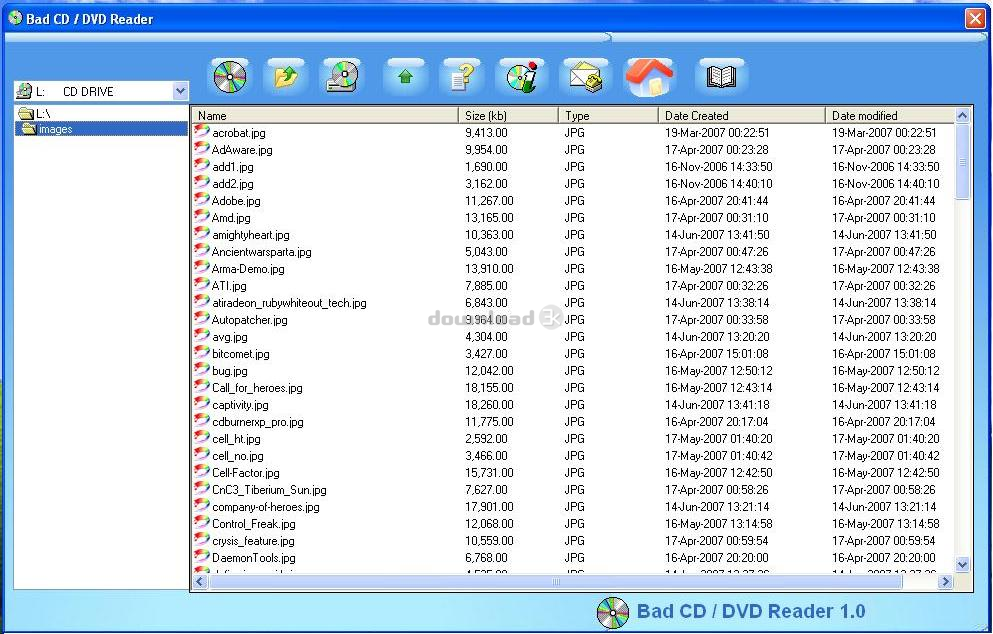Image resolution: width=993 pixels, height=634 pixels.
Task: Click size value 18,260.00
Action: point(489,405)
